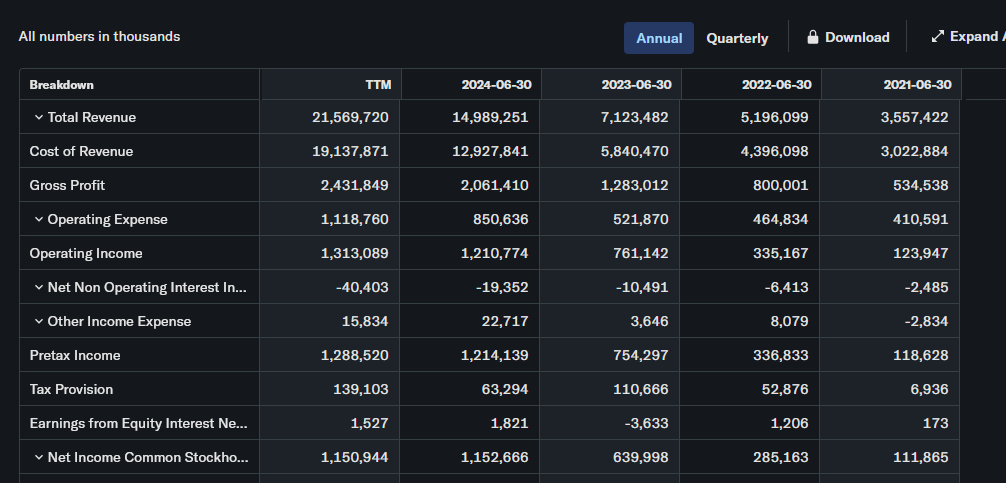This screenshot has height=483, width=1006.
Task: Click the expand arrows icon
Action: click(937, 37)
